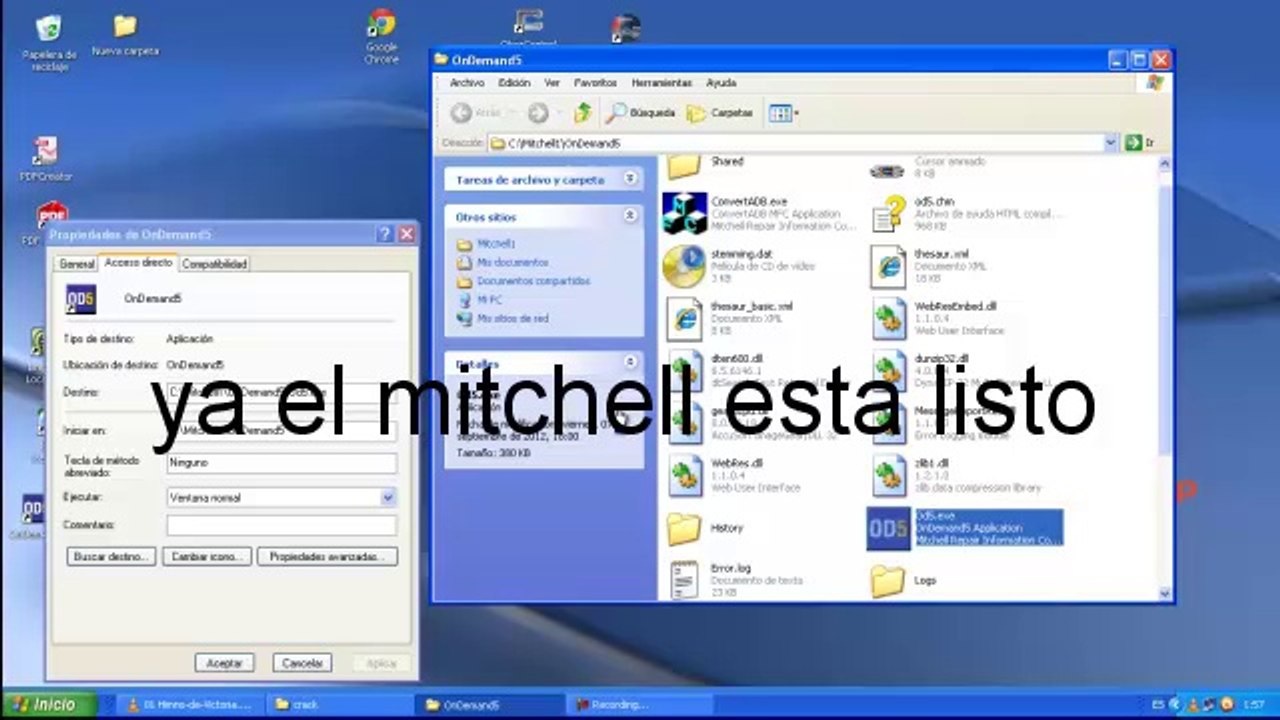Open the Herramientas menu
This screenshot has height=720, width=1280.
pos(661,83)
